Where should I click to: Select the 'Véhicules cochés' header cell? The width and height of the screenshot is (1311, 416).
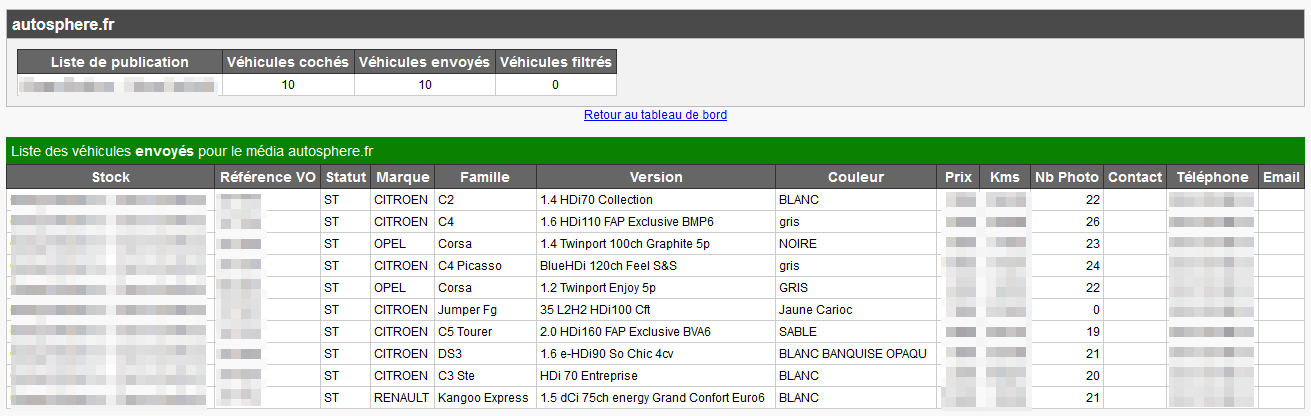[x=288, y=62]
